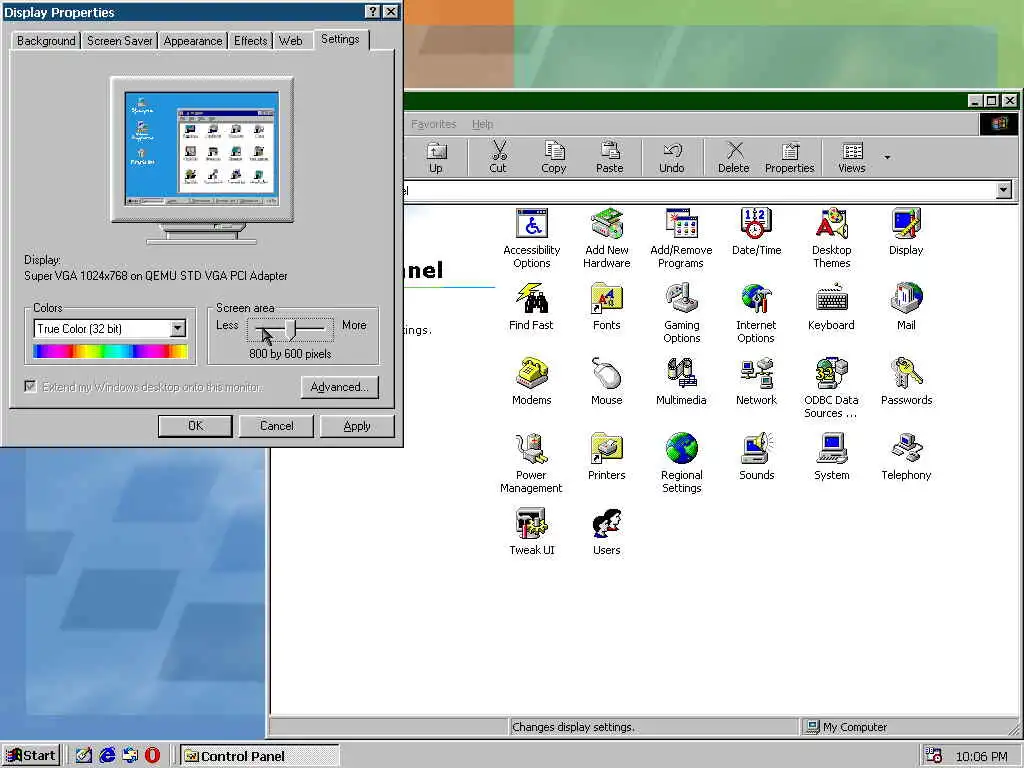The image size is (1024, 768).
Task: Open Desktop Themes icon
Action: point(831,238)
